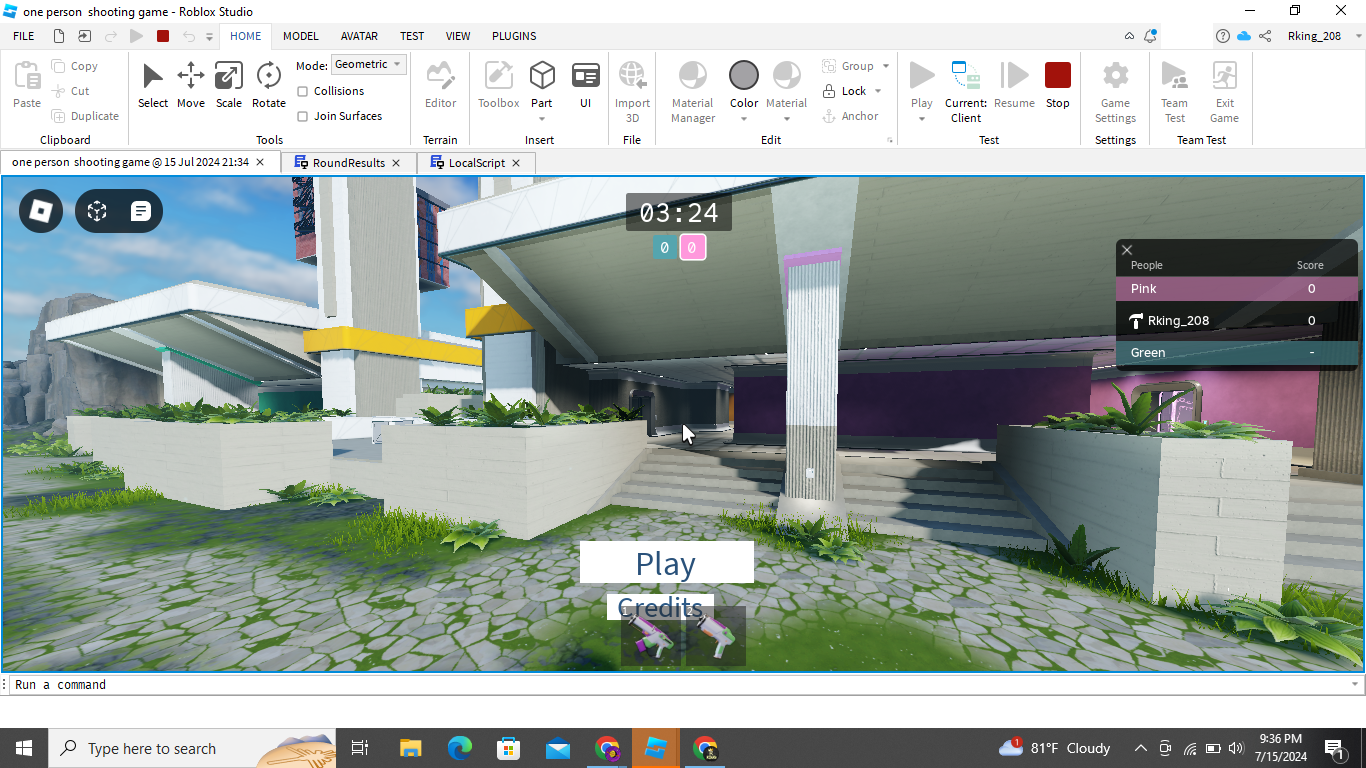Click the Anchor button
1366x768 pixels.
[850, 116]
